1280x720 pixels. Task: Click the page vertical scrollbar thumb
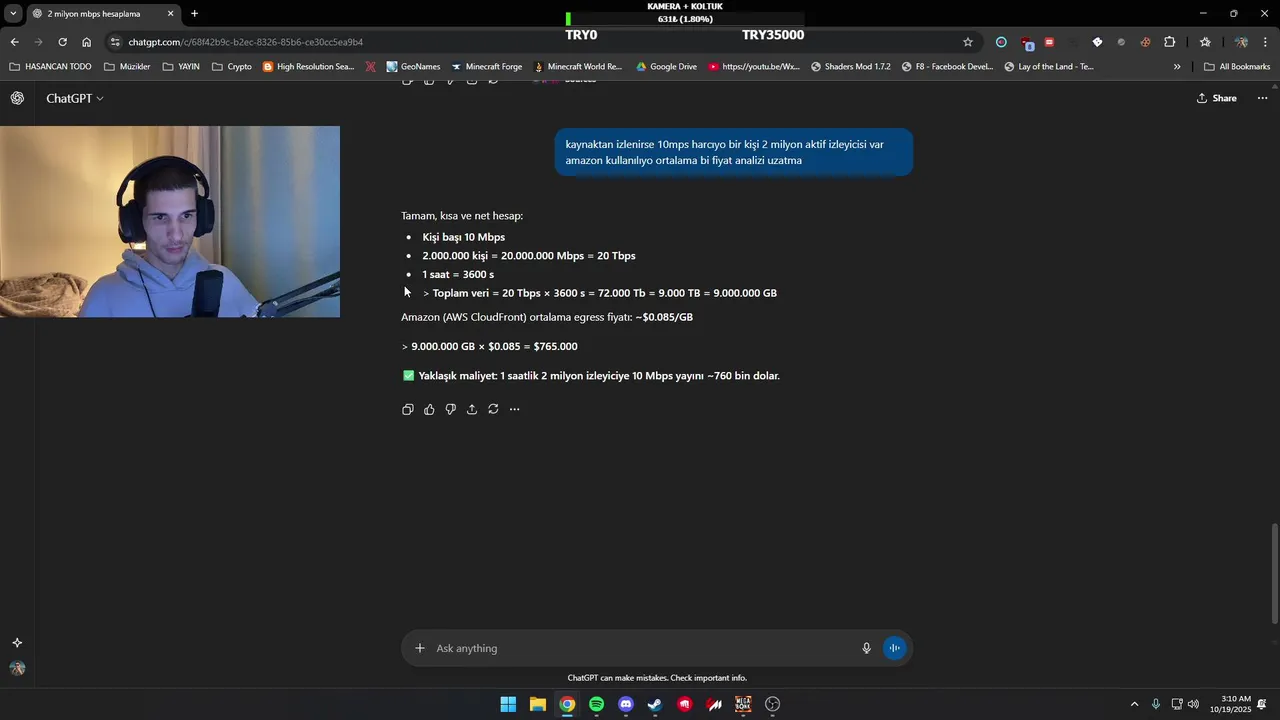[x=1274, y=573]
